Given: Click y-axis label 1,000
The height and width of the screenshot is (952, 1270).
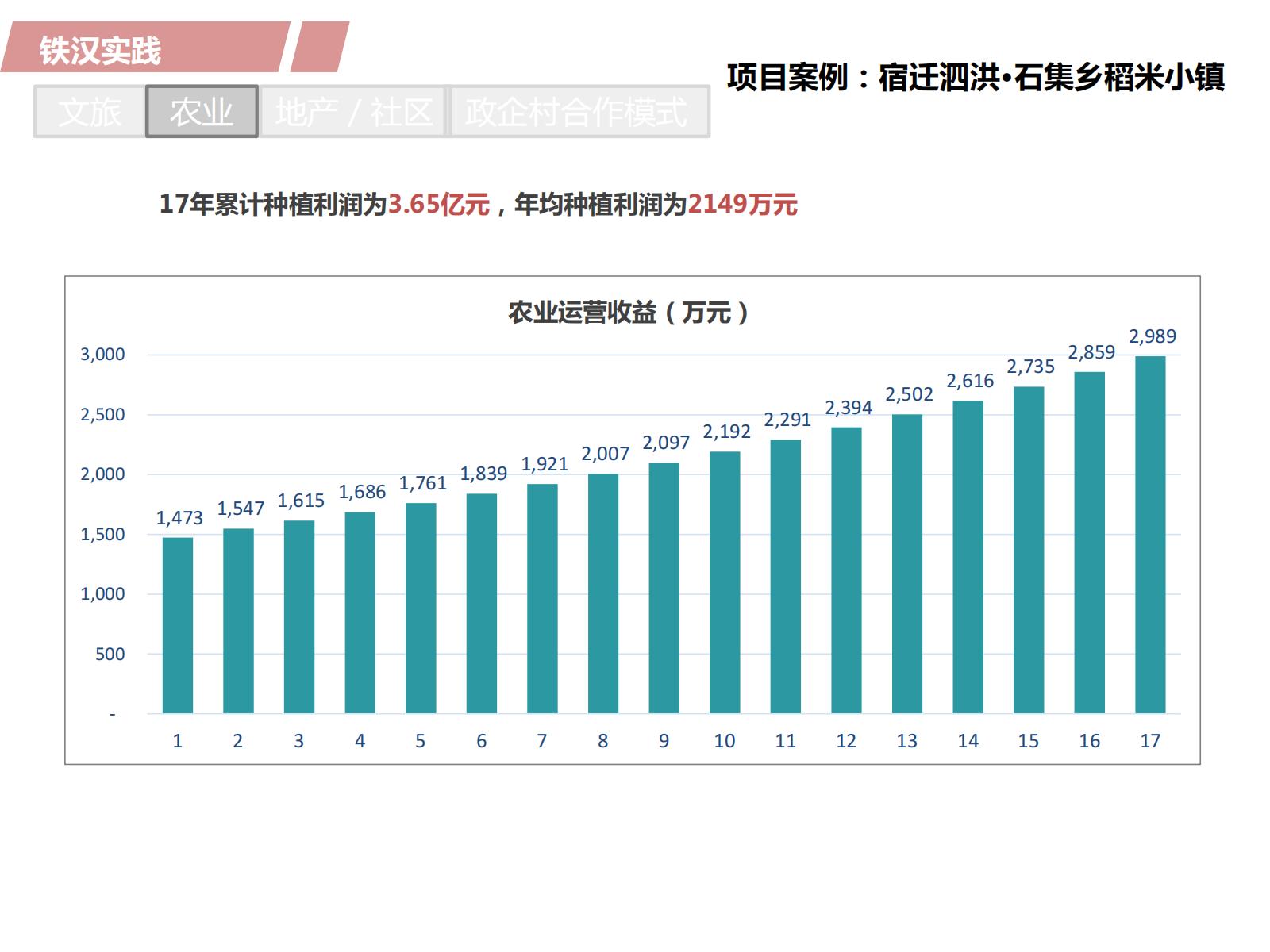Looking at the screenshot, I should 102,594.
